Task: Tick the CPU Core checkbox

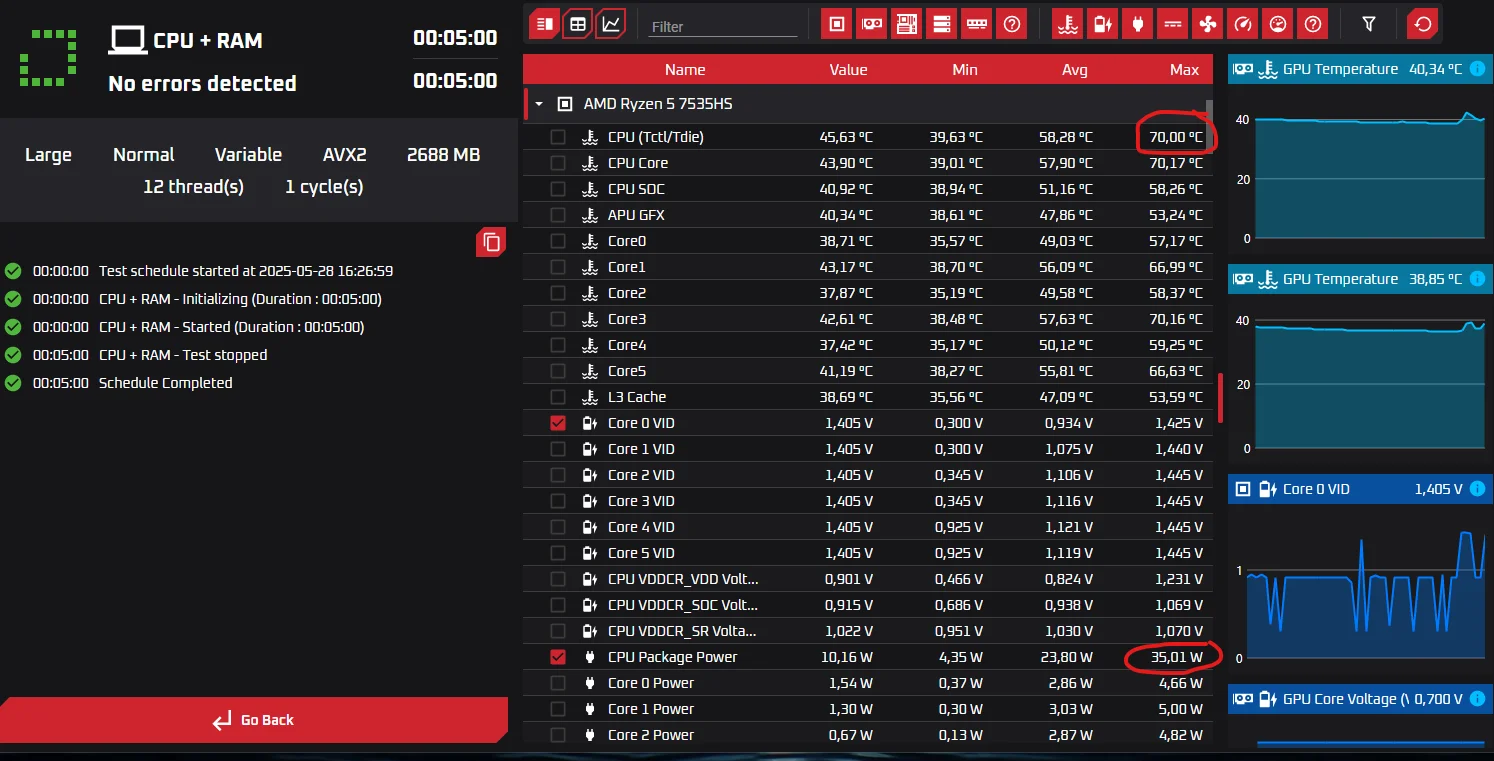Action: tap(558, 163)
